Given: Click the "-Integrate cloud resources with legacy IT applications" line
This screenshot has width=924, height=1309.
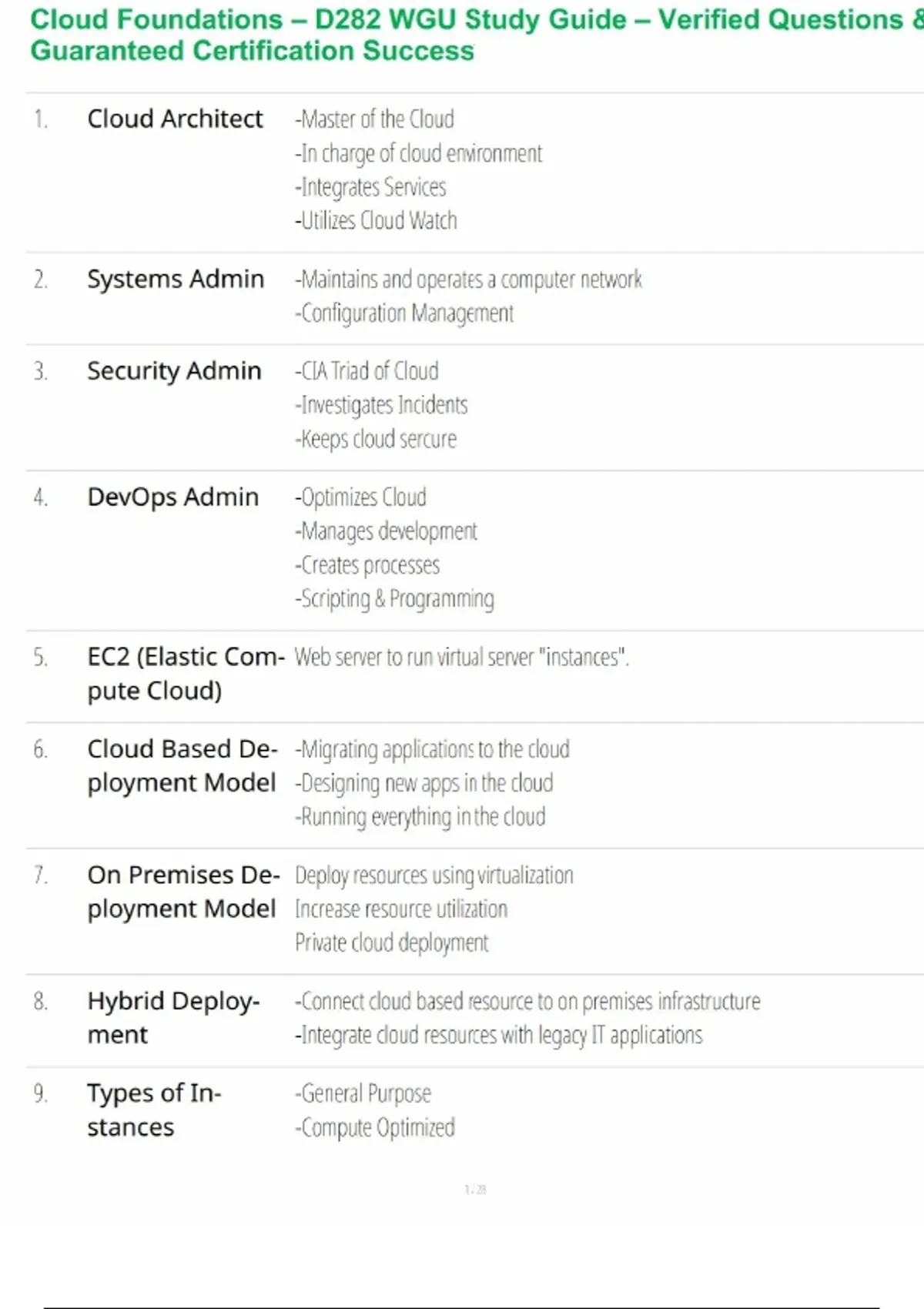Looking at the screenshot, I should click(x=499, y=1036).
